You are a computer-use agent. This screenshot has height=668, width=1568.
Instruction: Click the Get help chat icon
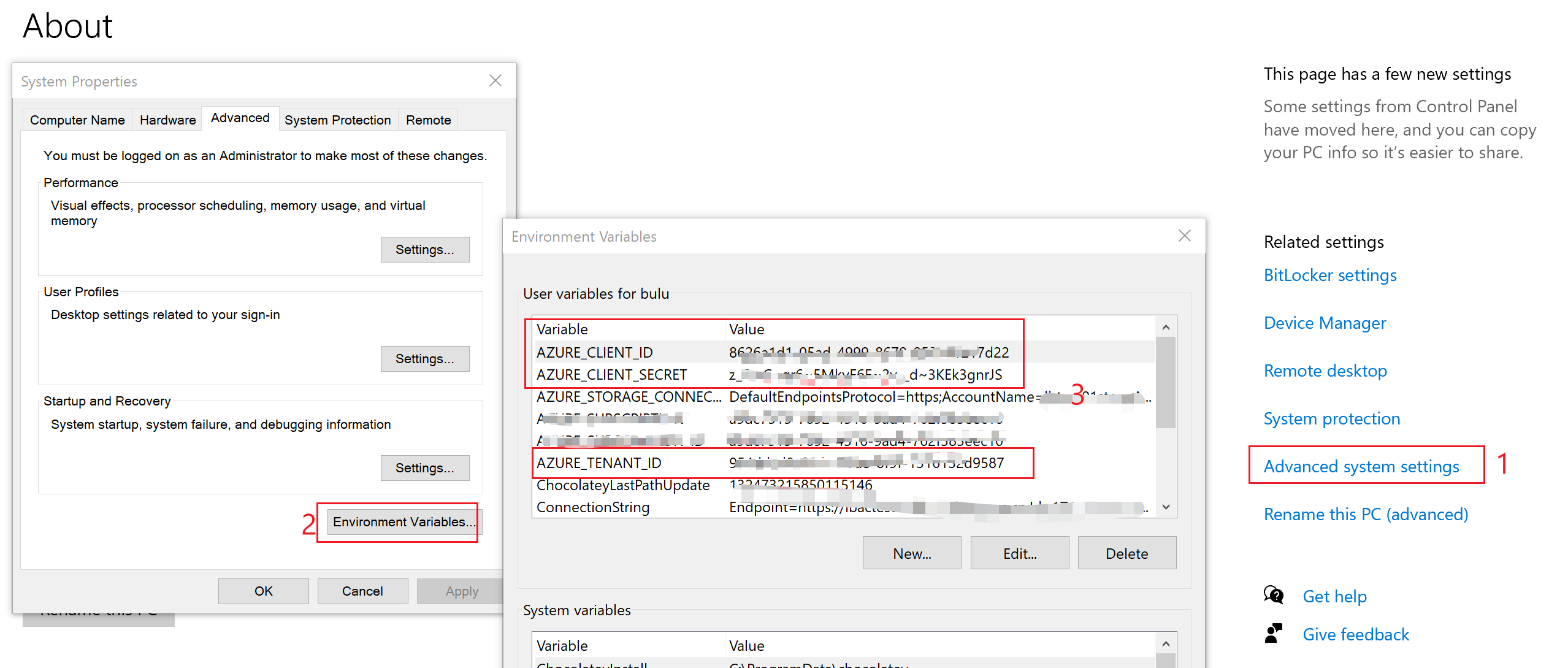1273,595
